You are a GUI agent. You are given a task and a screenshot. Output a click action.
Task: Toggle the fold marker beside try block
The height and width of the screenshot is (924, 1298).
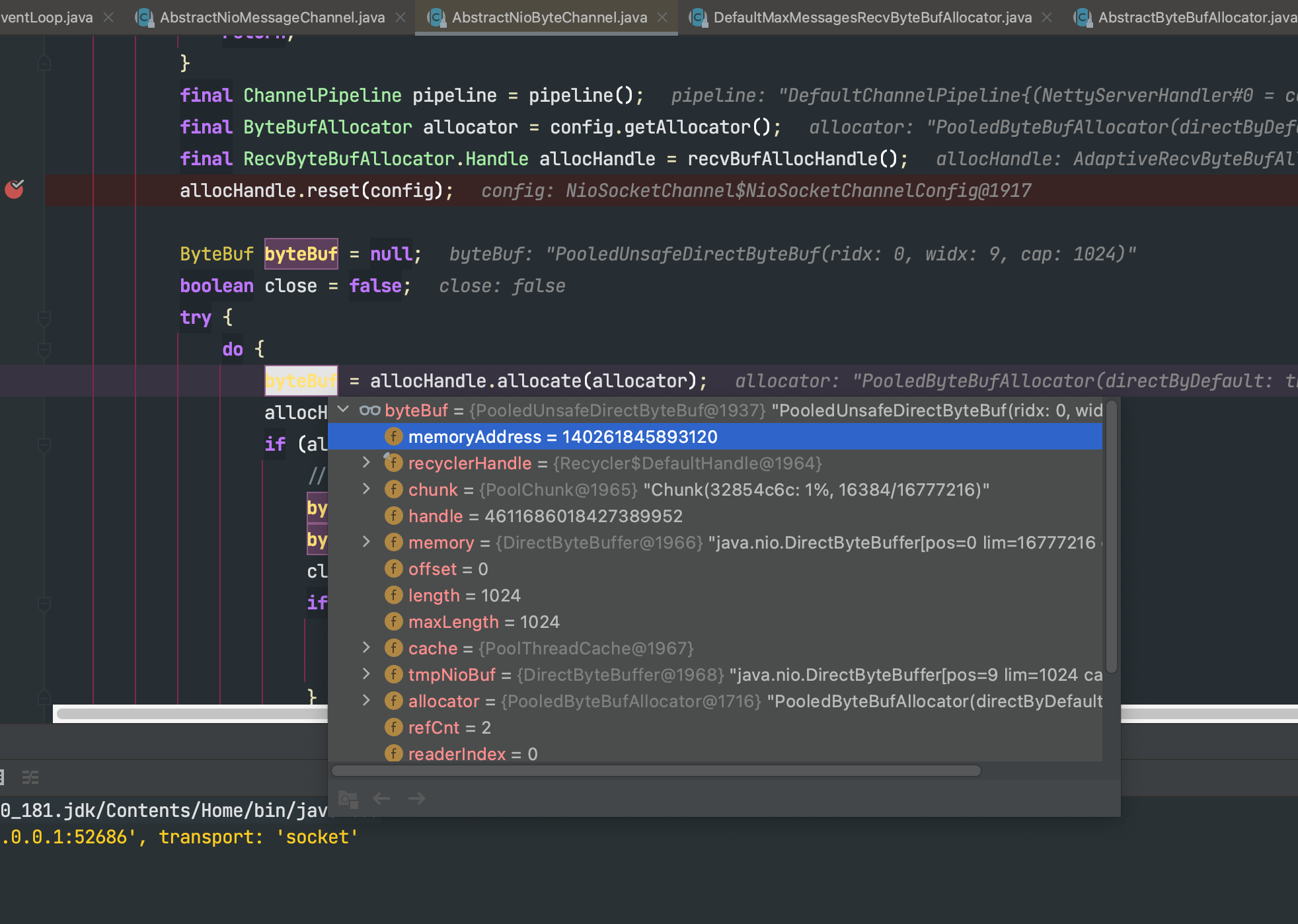44,318
